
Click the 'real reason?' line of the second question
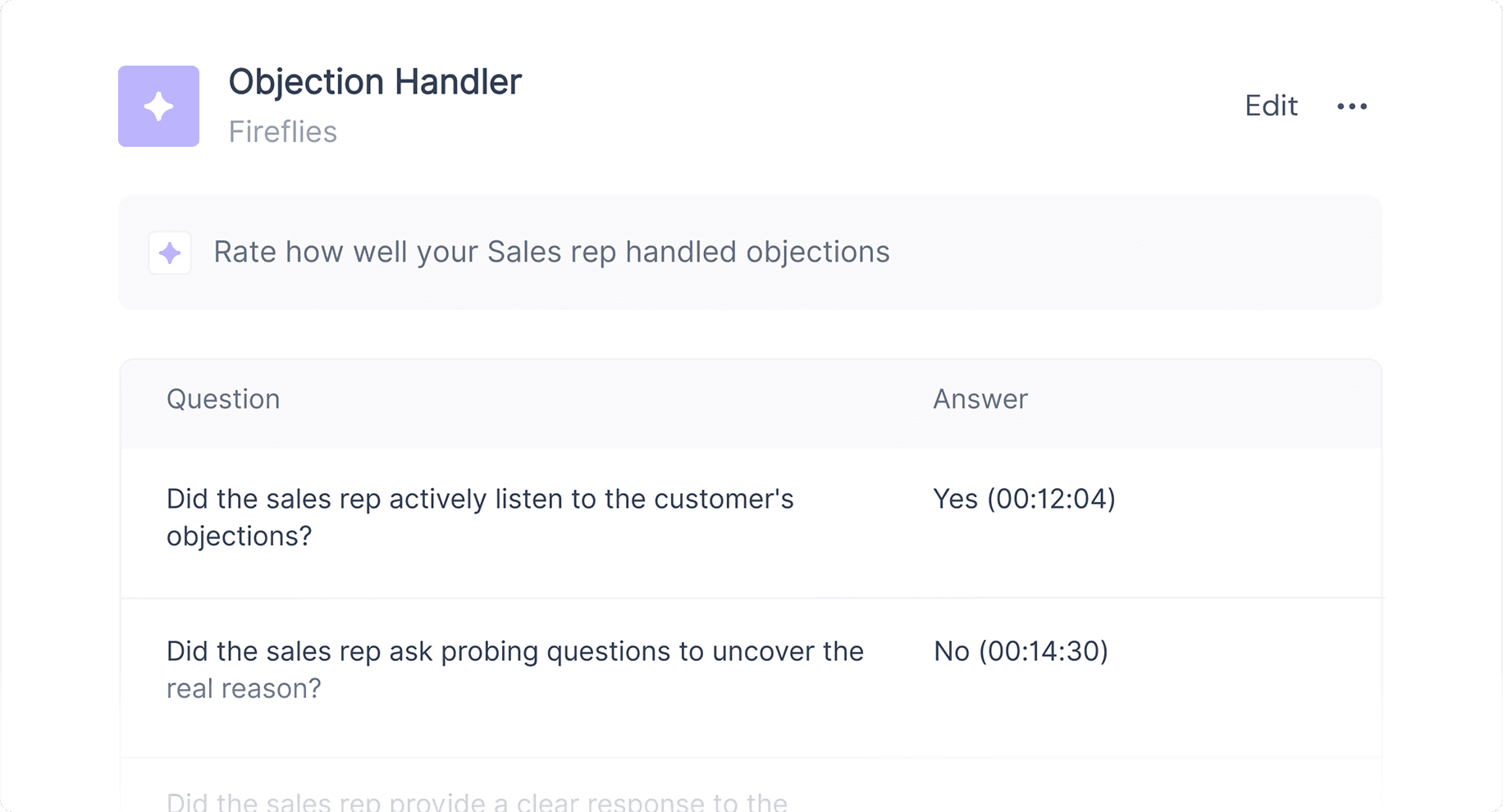pyautogui.click(x=244, y=689)
